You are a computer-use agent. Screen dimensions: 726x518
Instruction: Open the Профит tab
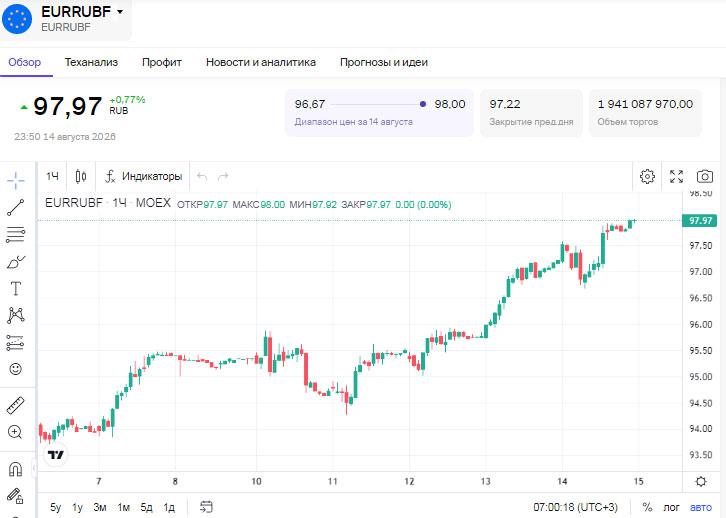click(x=162, y=62)
